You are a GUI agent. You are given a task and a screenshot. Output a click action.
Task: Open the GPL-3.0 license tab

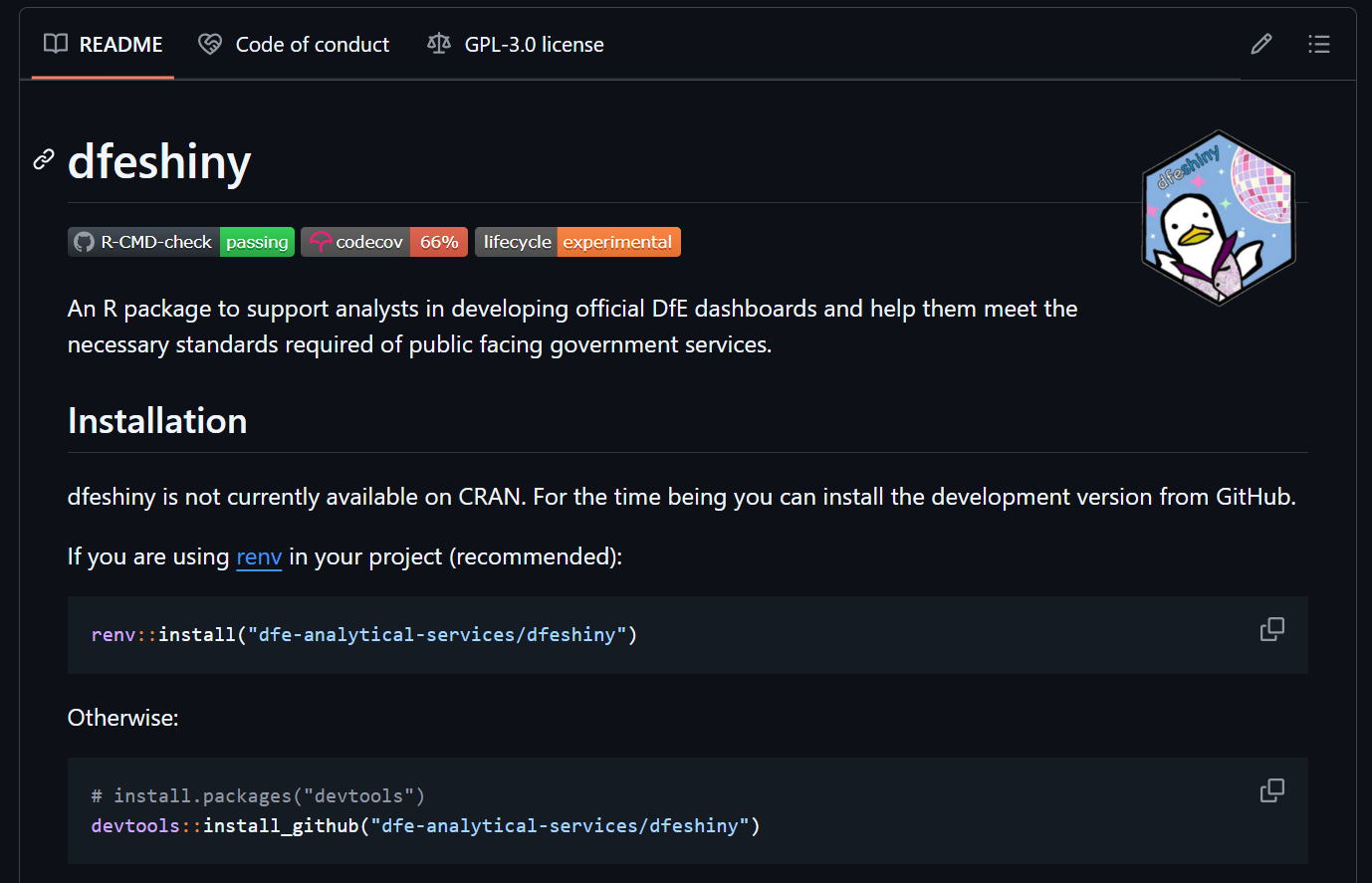534,45
